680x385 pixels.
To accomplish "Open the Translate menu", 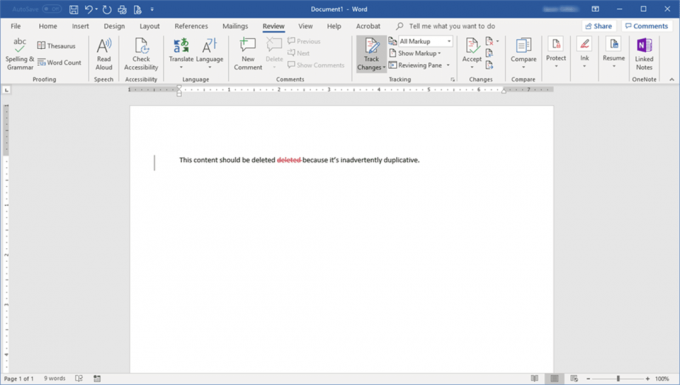I will tap(181, 54).
